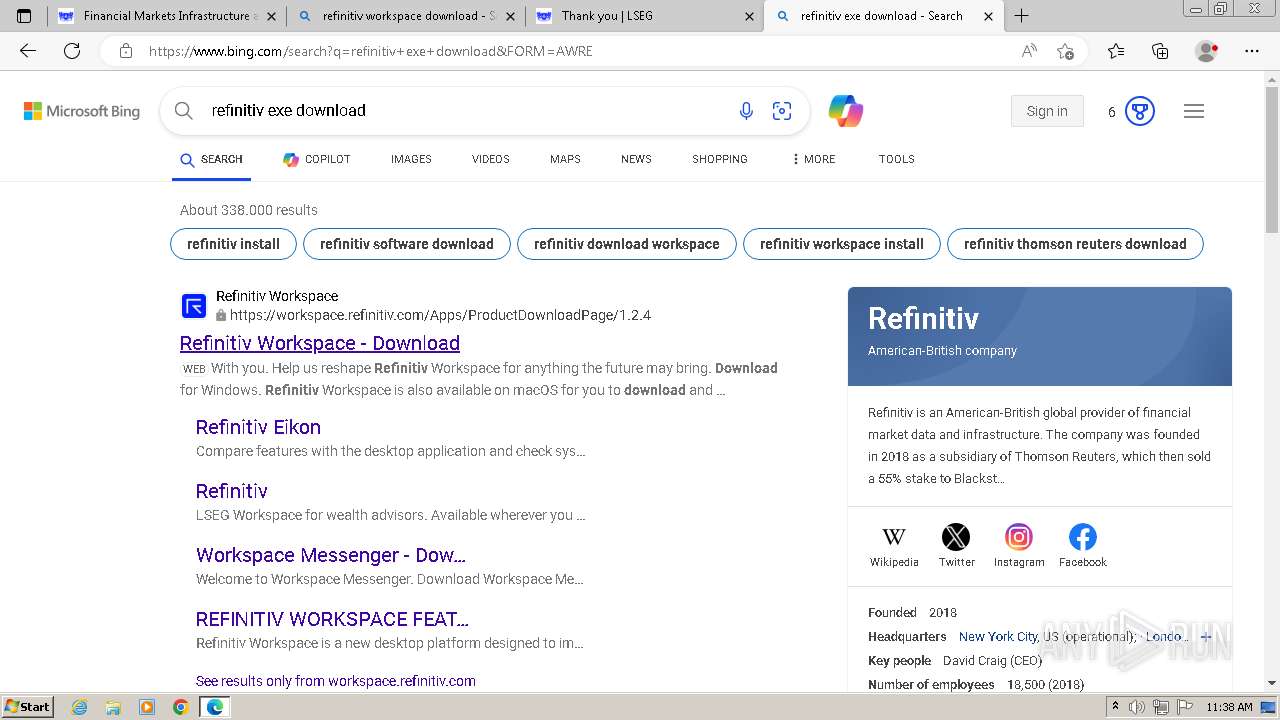Click the Microsoft Bing logo
1280x720 pixels.
[82, 111]
